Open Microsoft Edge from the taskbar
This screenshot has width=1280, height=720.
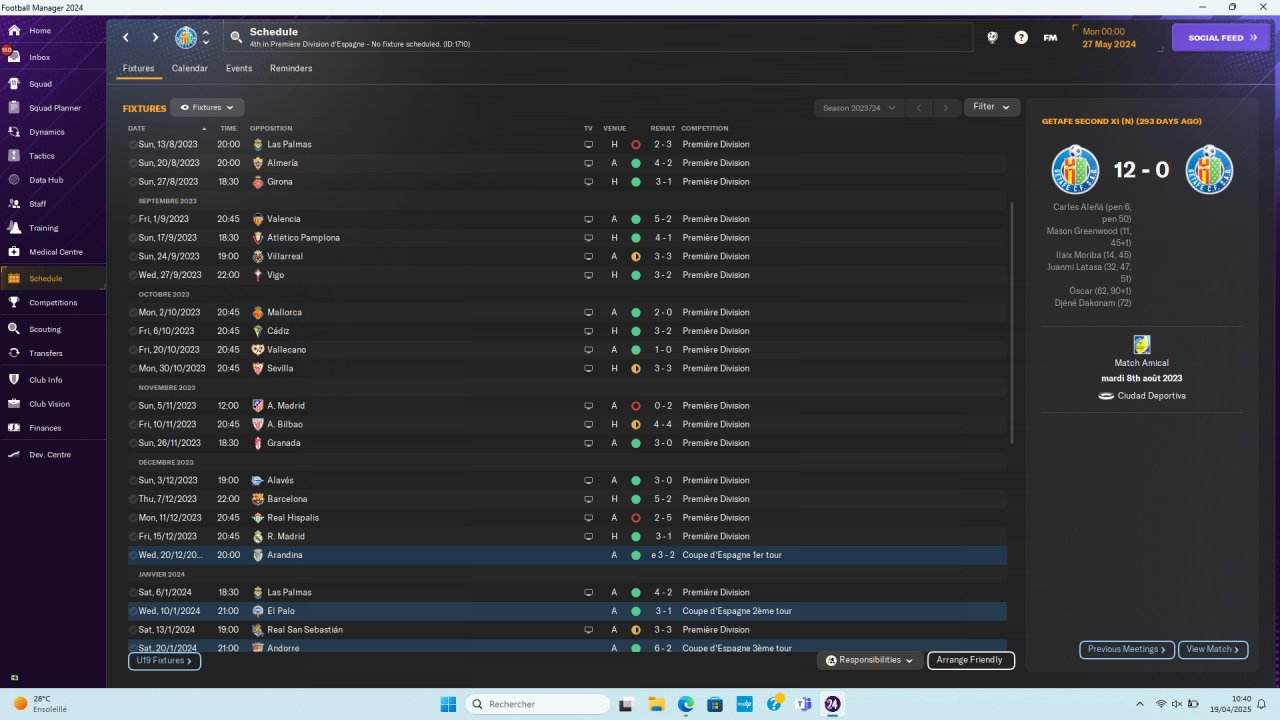(686, 704)
